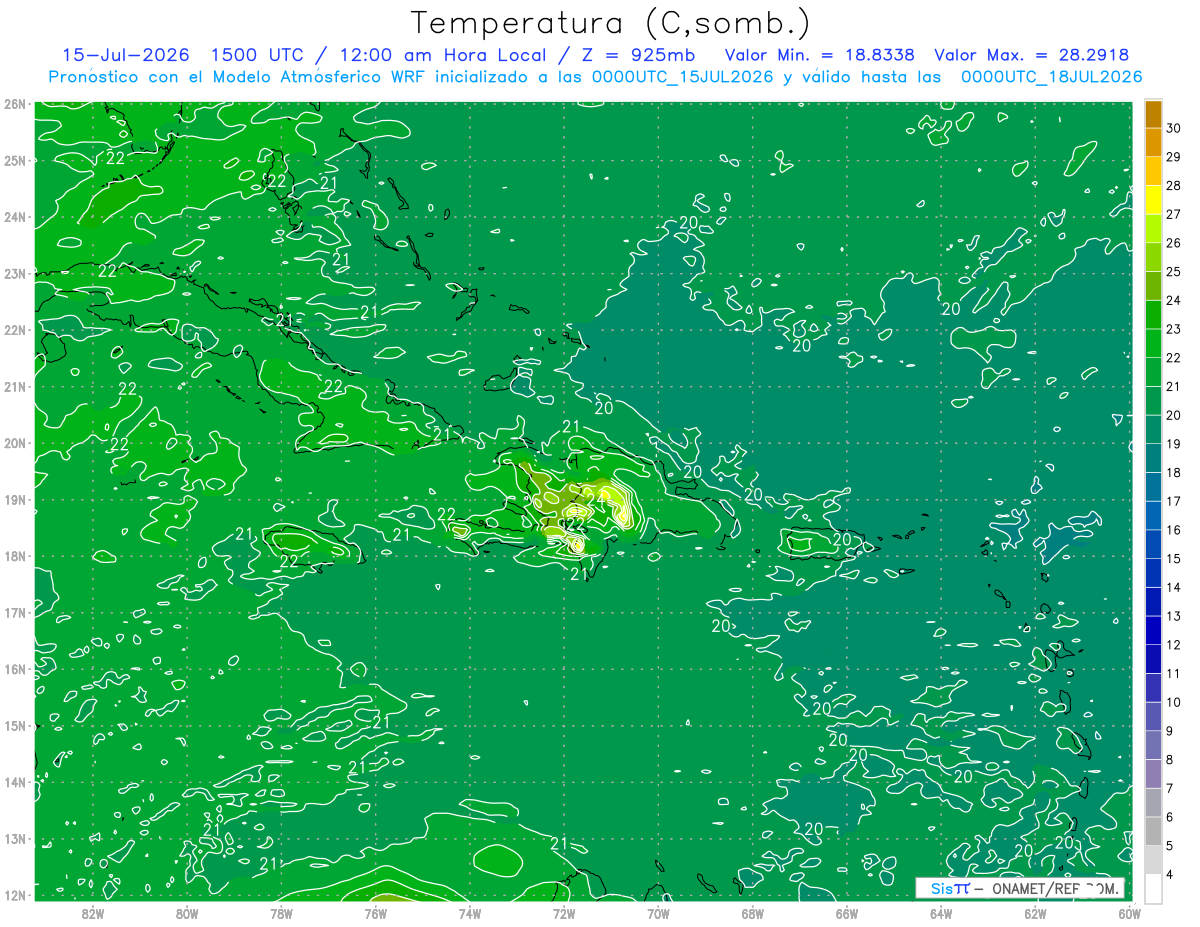Select the initialization stamp "0000UTC_15JUL2026"
This screenshot has height=927, width=1200.
point(682,77)
